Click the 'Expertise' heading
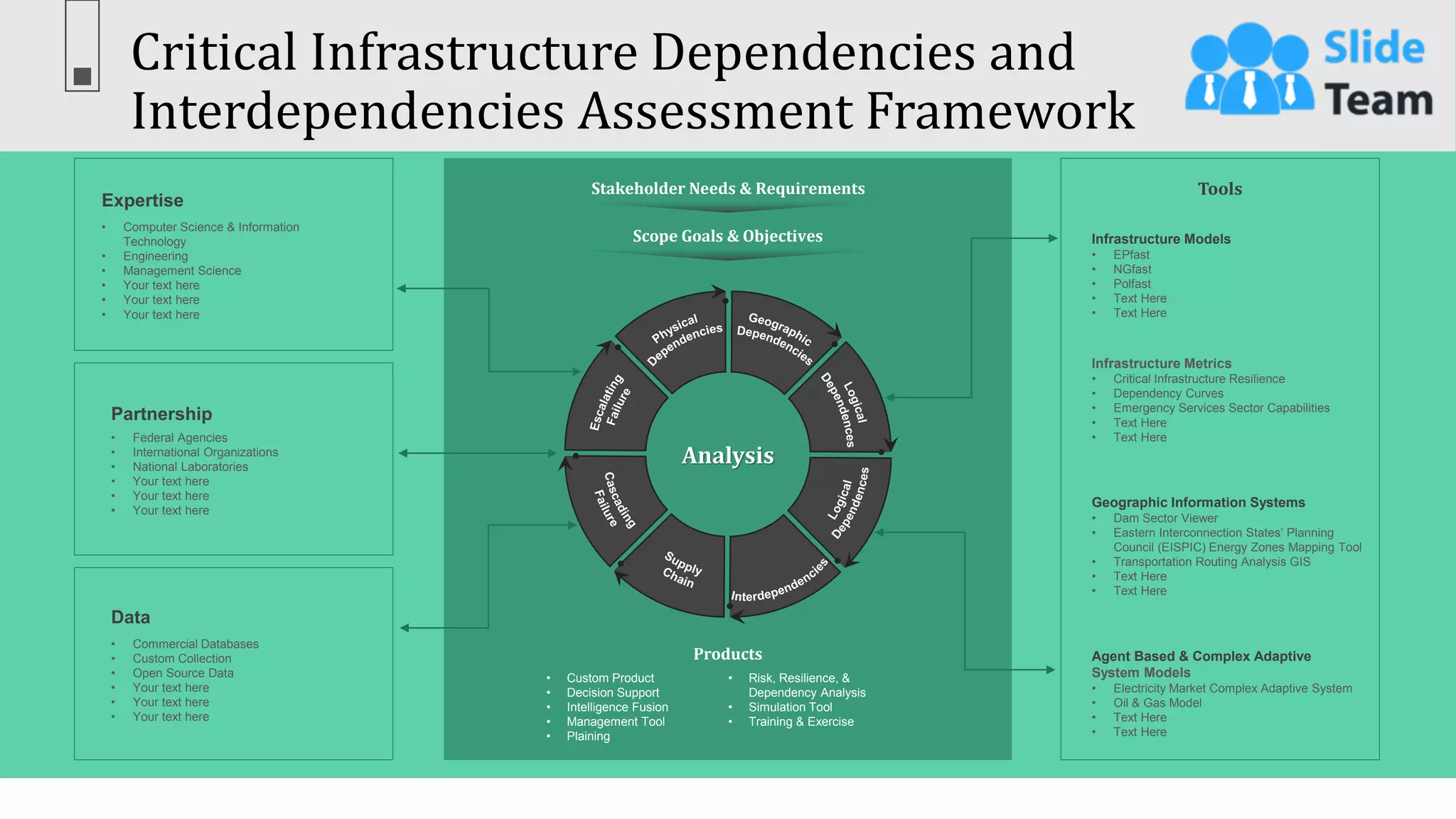This screenshot has width=1456, height=819. [142, 200]
